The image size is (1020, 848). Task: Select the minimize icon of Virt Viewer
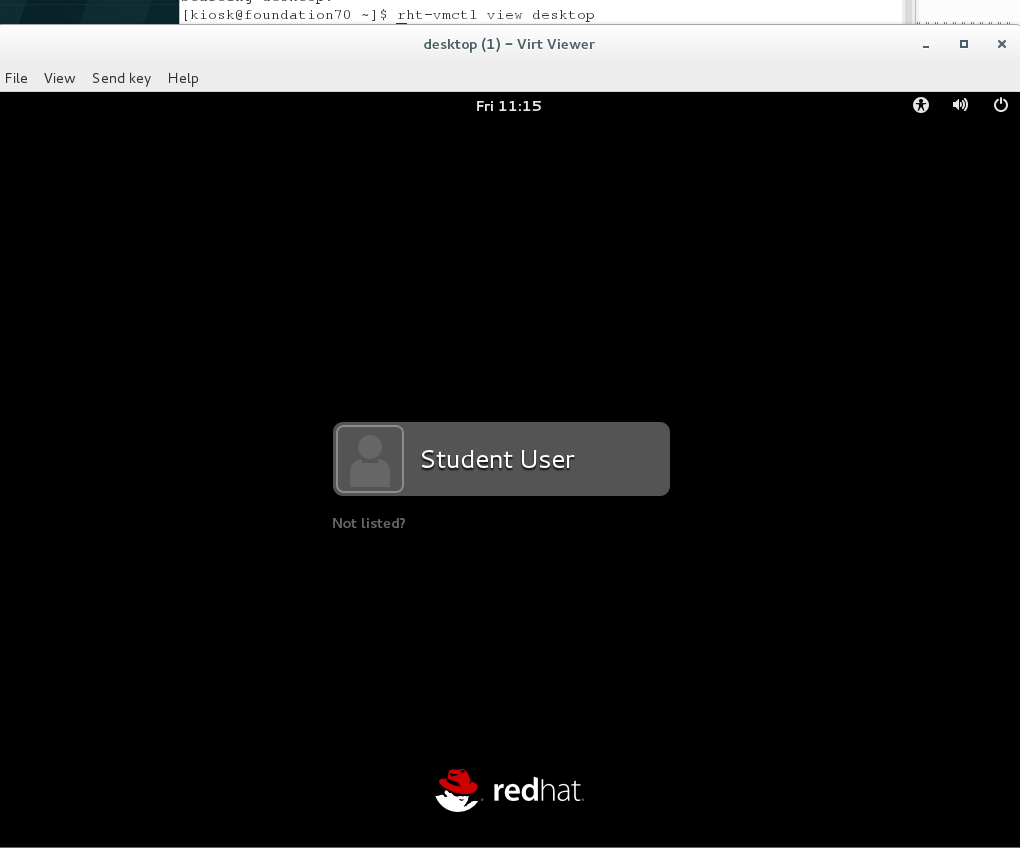(925, 44)
